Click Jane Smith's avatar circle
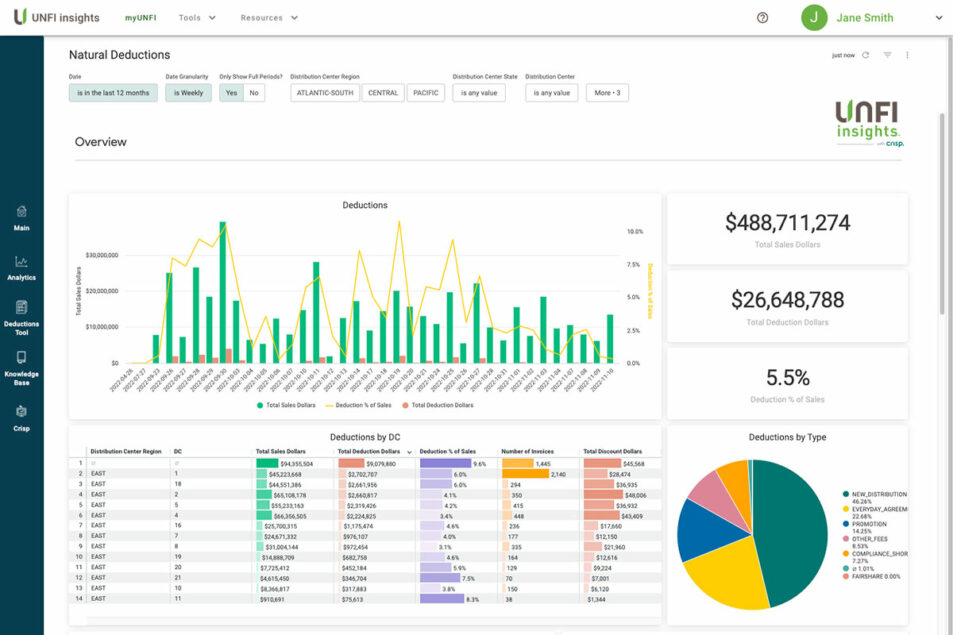 click(814, 18)
